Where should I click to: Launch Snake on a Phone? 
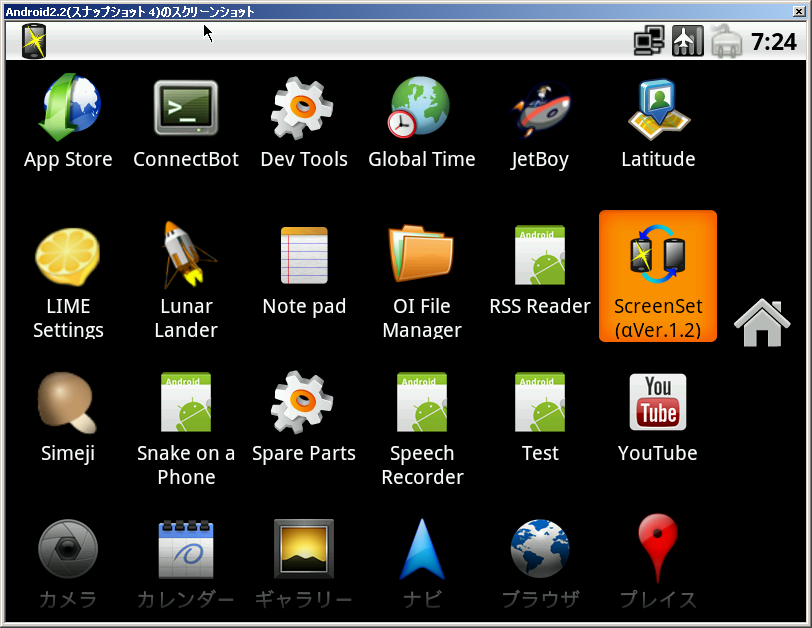click(x=186, y=429)
